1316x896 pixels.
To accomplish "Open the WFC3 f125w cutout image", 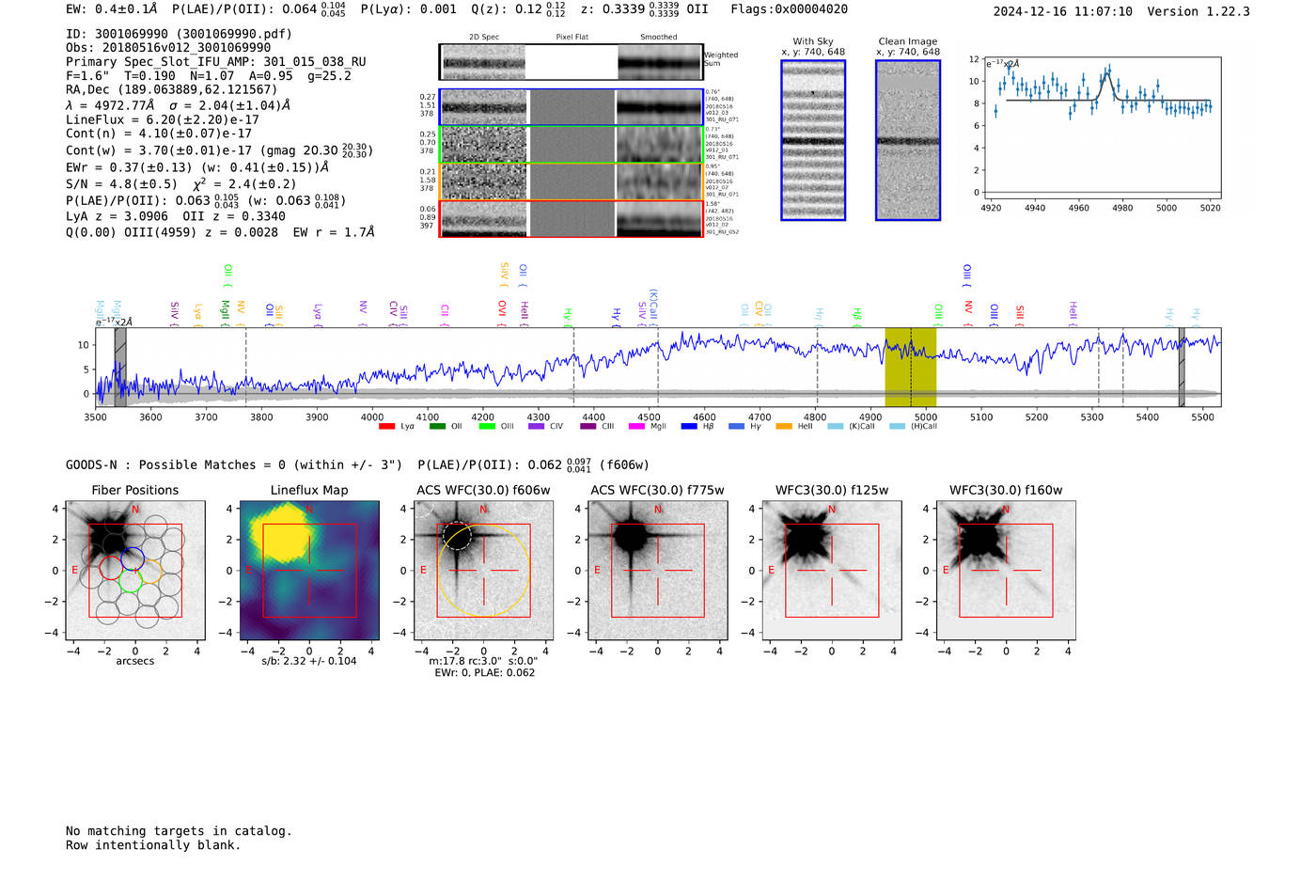I will (x=832, y=570).
